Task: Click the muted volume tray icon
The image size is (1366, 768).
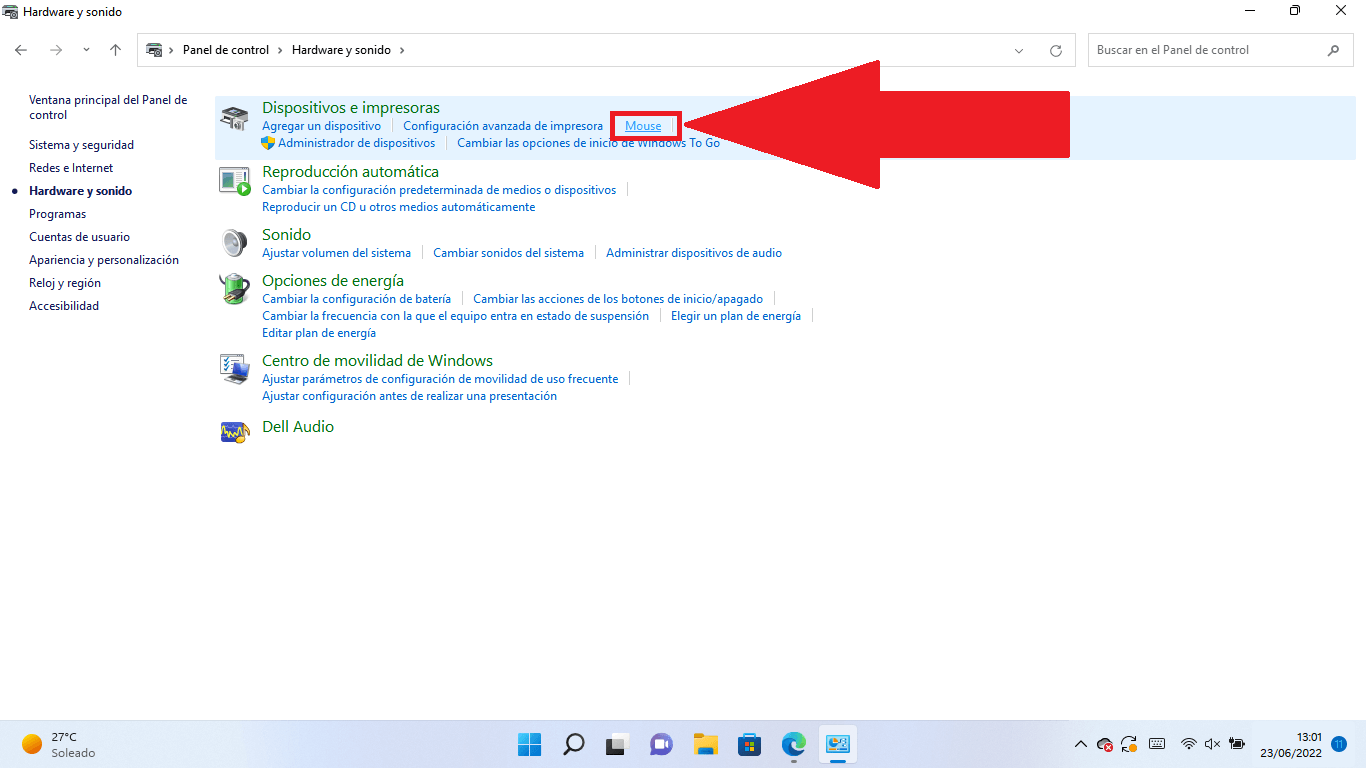Action: click(x=1213, y=744)
